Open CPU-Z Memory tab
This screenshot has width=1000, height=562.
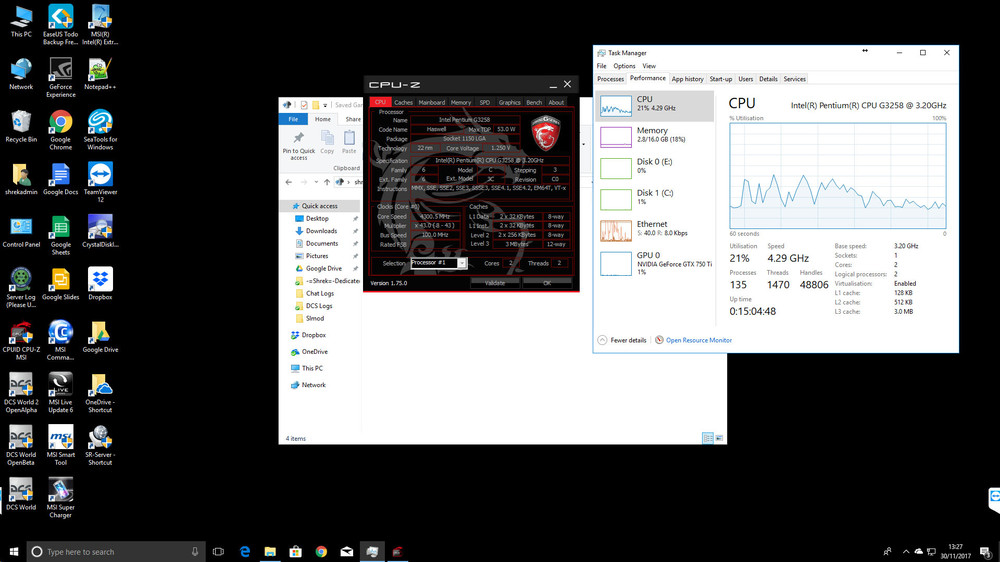pos(460,102)
